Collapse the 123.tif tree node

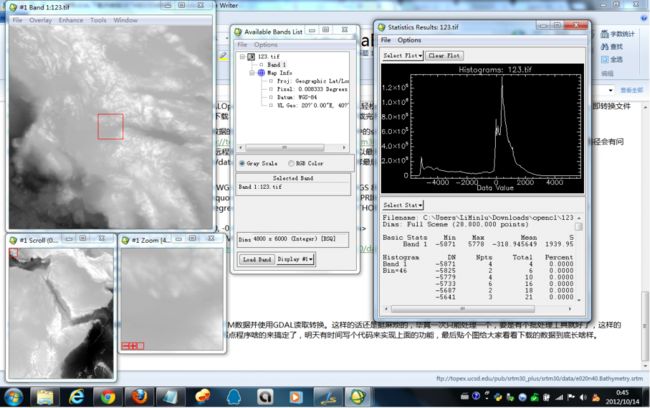[x=243, y=57]
